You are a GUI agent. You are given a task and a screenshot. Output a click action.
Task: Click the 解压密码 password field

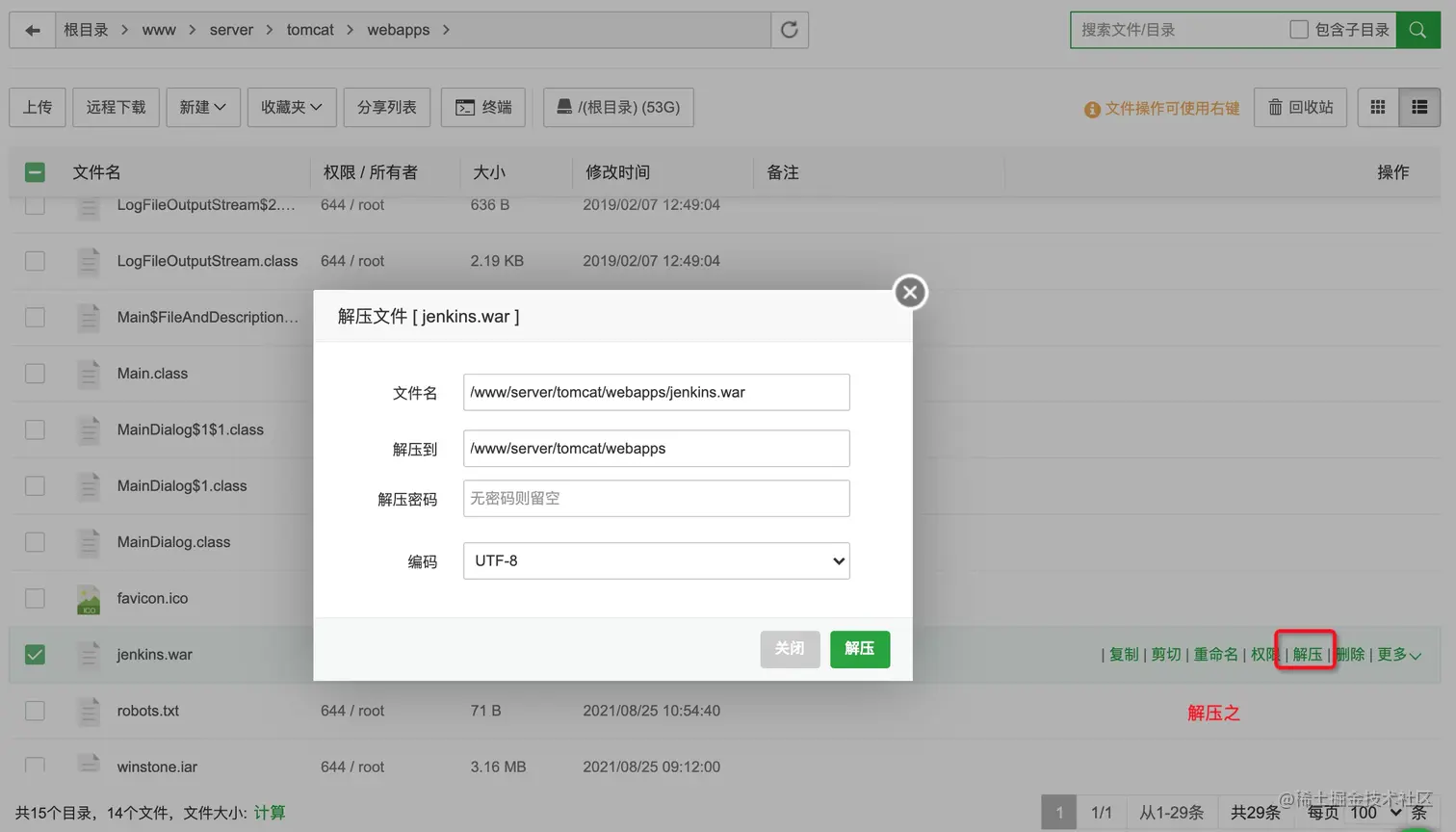click(x=657, y=498)
